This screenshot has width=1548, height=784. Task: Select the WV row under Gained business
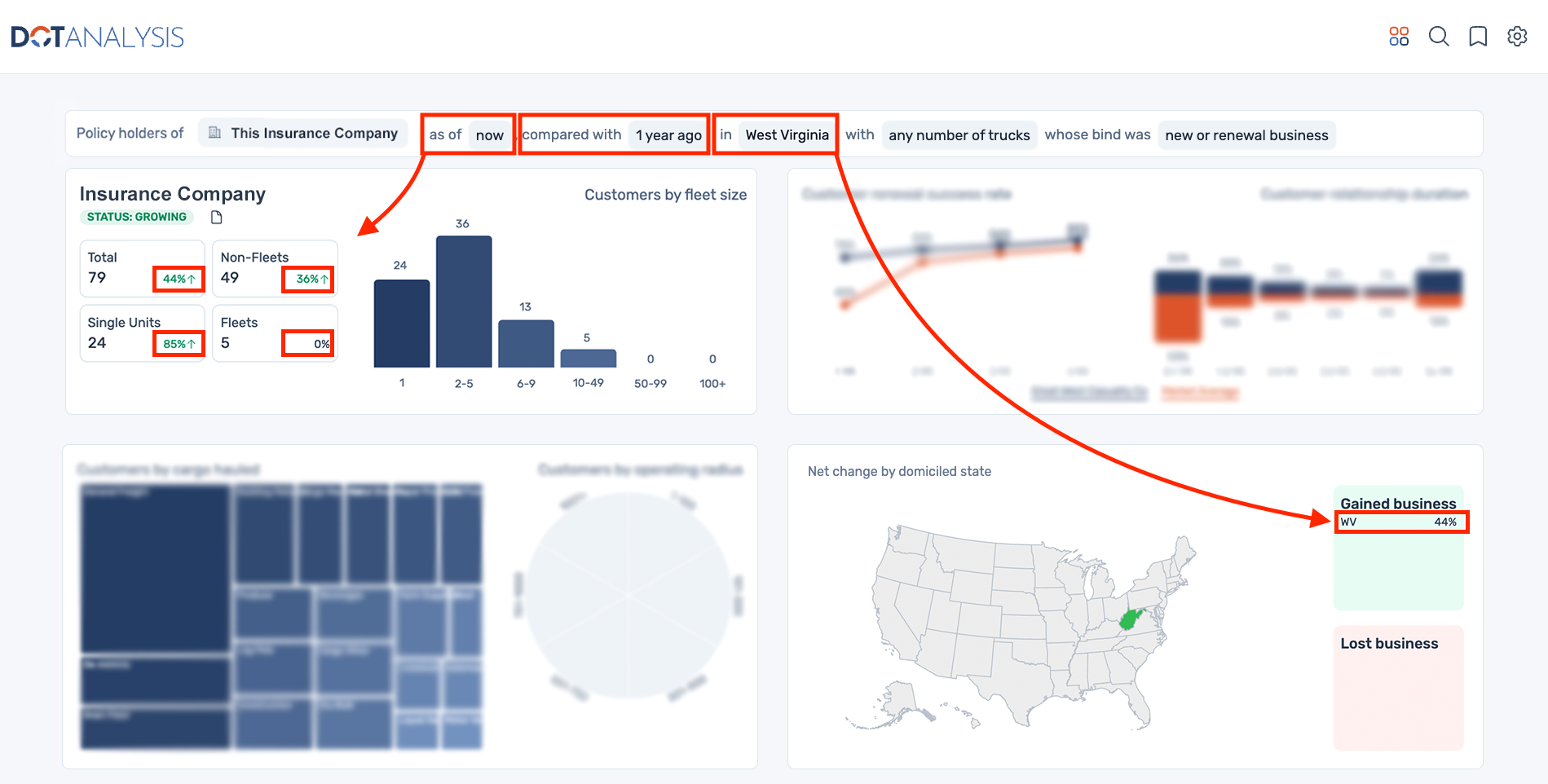1400,522
